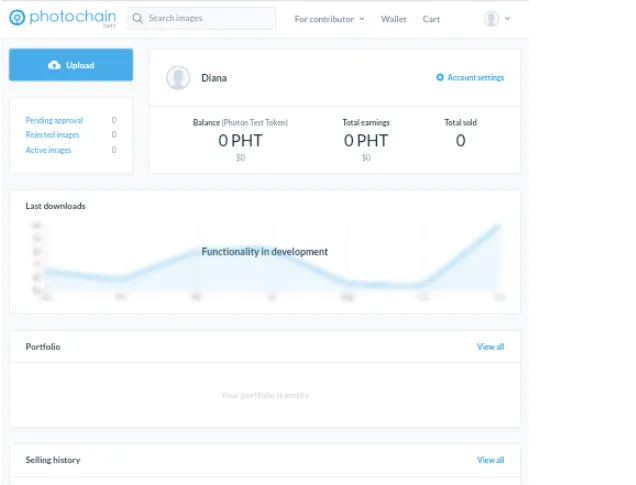The width and height of the screenshot is (636, 485).
Task: Click Your portfolio is empty message
Action: (x=265, y=395)
